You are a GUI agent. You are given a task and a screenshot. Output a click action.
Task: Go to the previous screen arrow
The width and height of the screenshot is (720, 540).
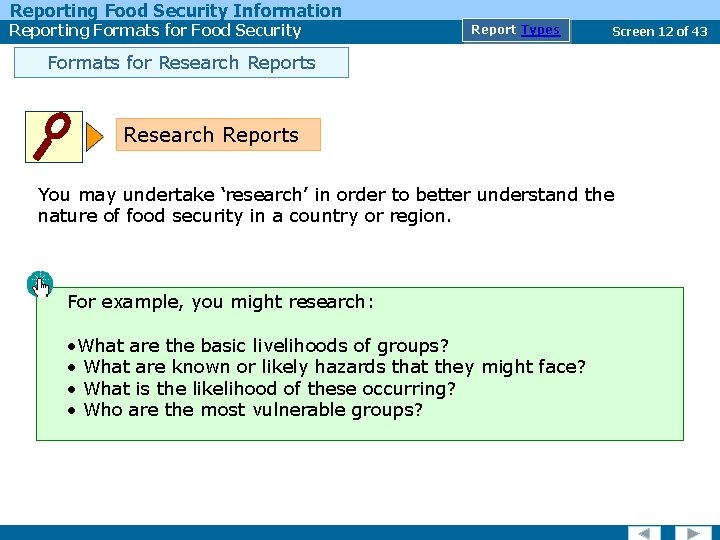[x=644, y=533]
